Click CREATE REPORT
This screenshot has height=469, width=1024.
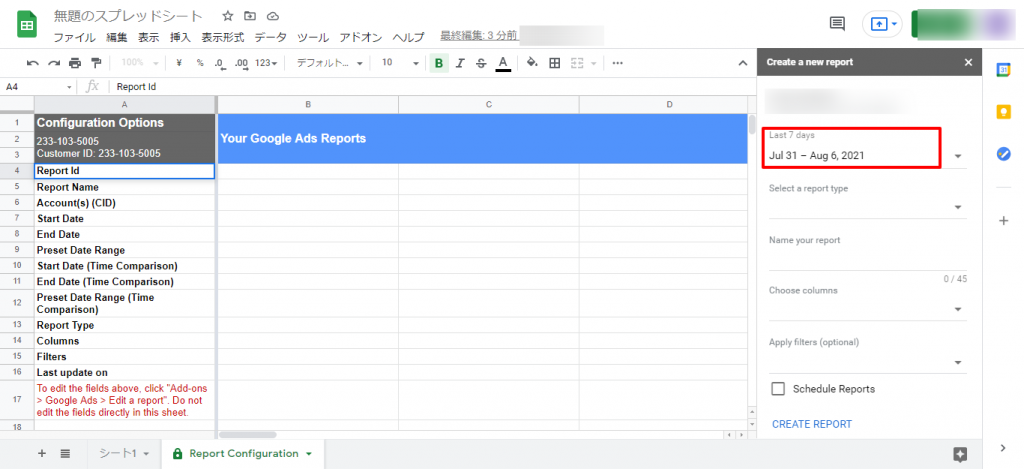tap(812, 424)
